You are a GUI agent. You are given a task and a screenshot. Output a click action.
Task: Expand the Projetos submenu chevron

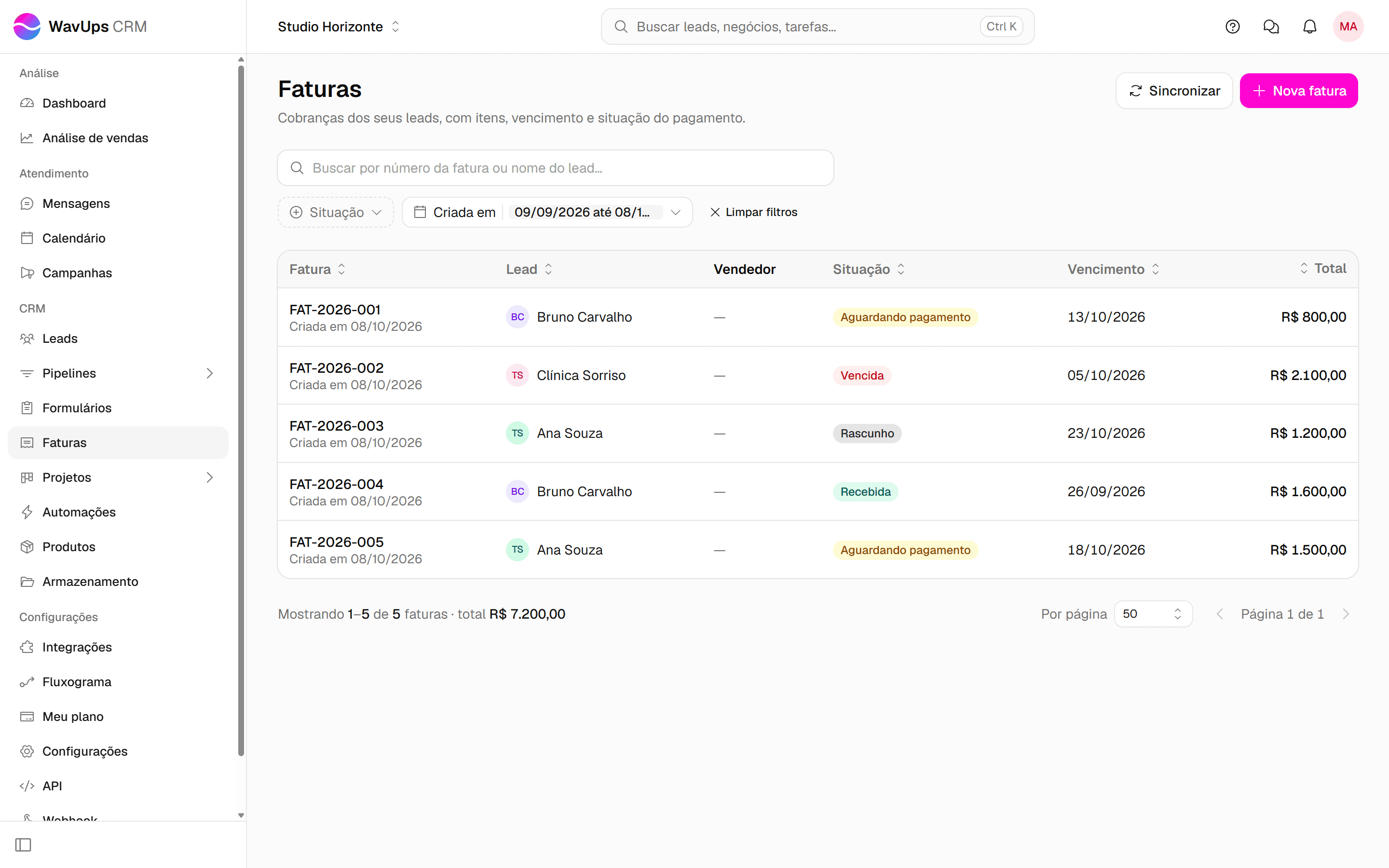209,477
